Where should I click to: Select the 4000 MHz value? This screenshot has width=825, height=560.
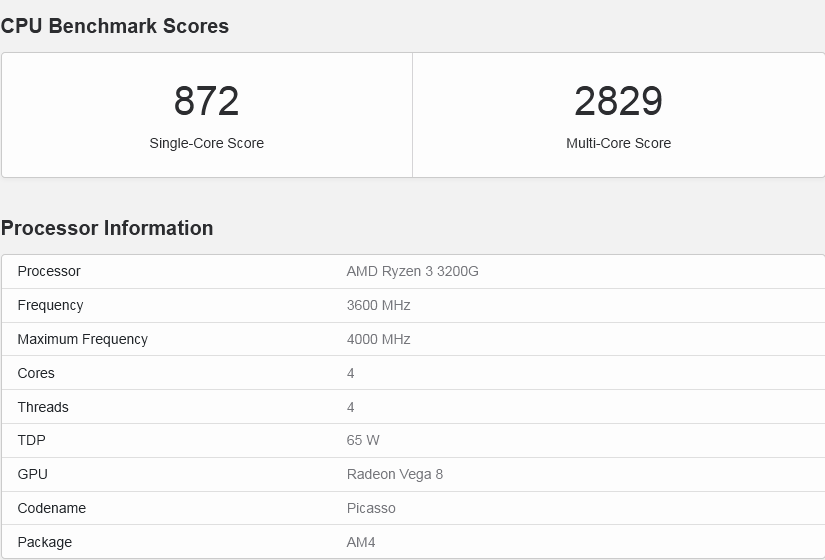378,339
